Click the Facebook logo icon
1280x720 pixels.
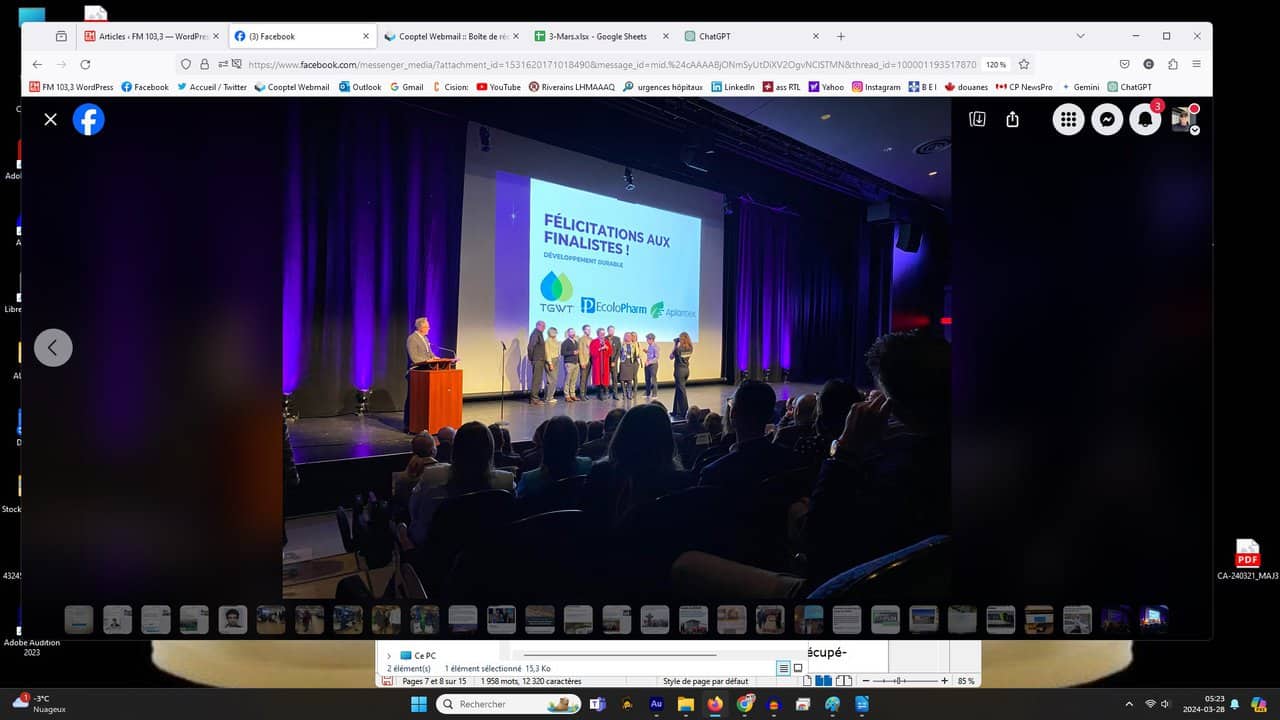pyautogui.click(x=89, y=119)
